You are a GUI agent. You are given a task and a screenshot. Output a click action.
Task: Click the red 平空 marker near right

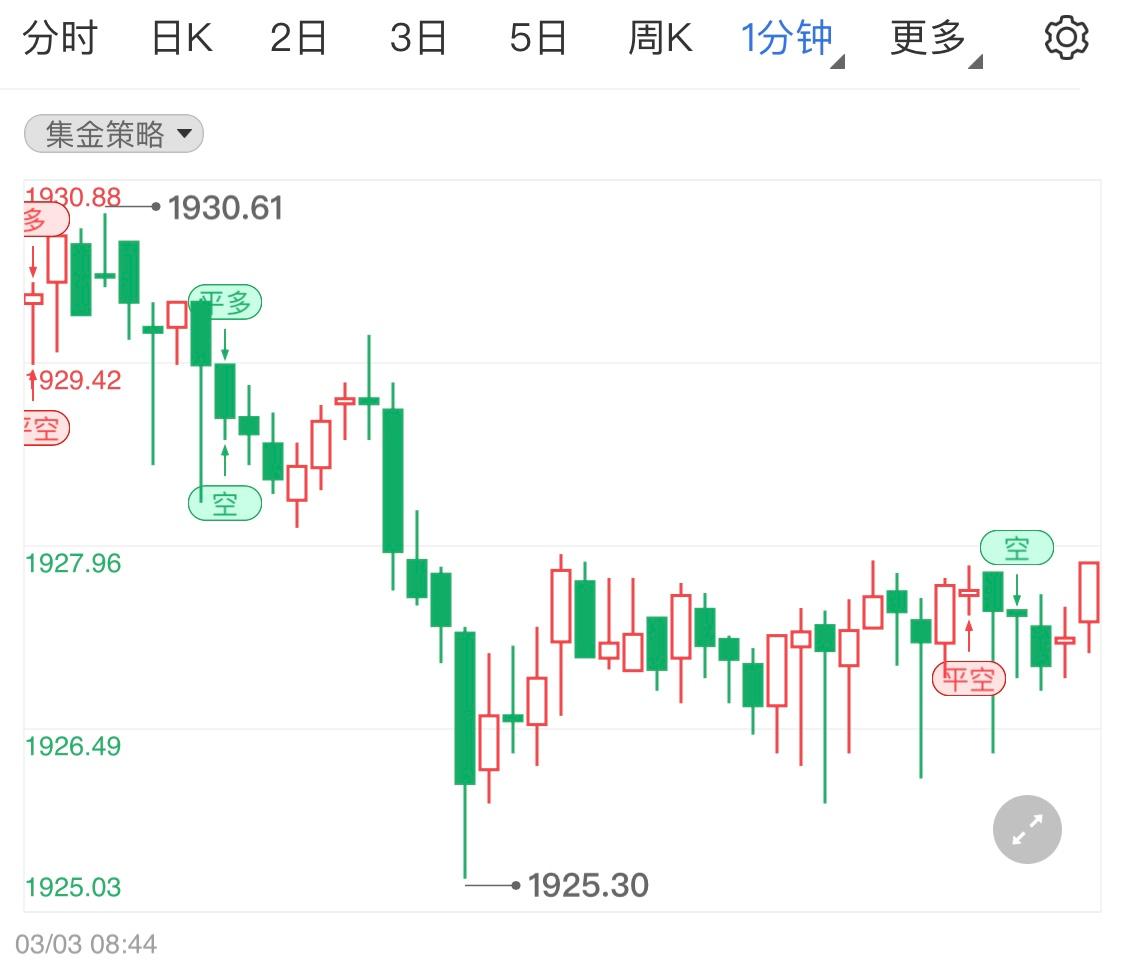969,678
